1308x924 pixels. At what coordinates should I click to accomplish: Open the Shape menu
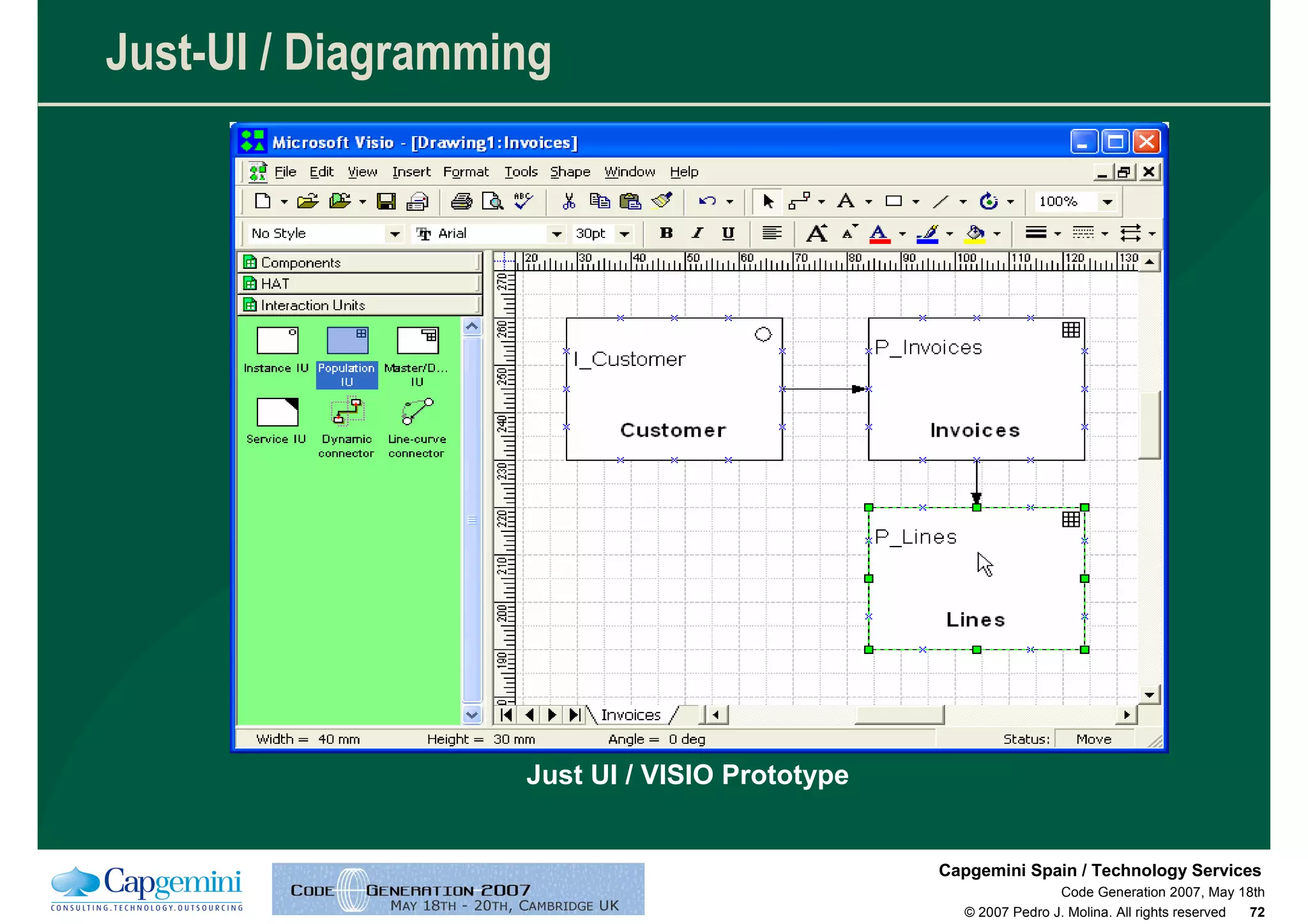pyautogui.click(x=570, y=172)
